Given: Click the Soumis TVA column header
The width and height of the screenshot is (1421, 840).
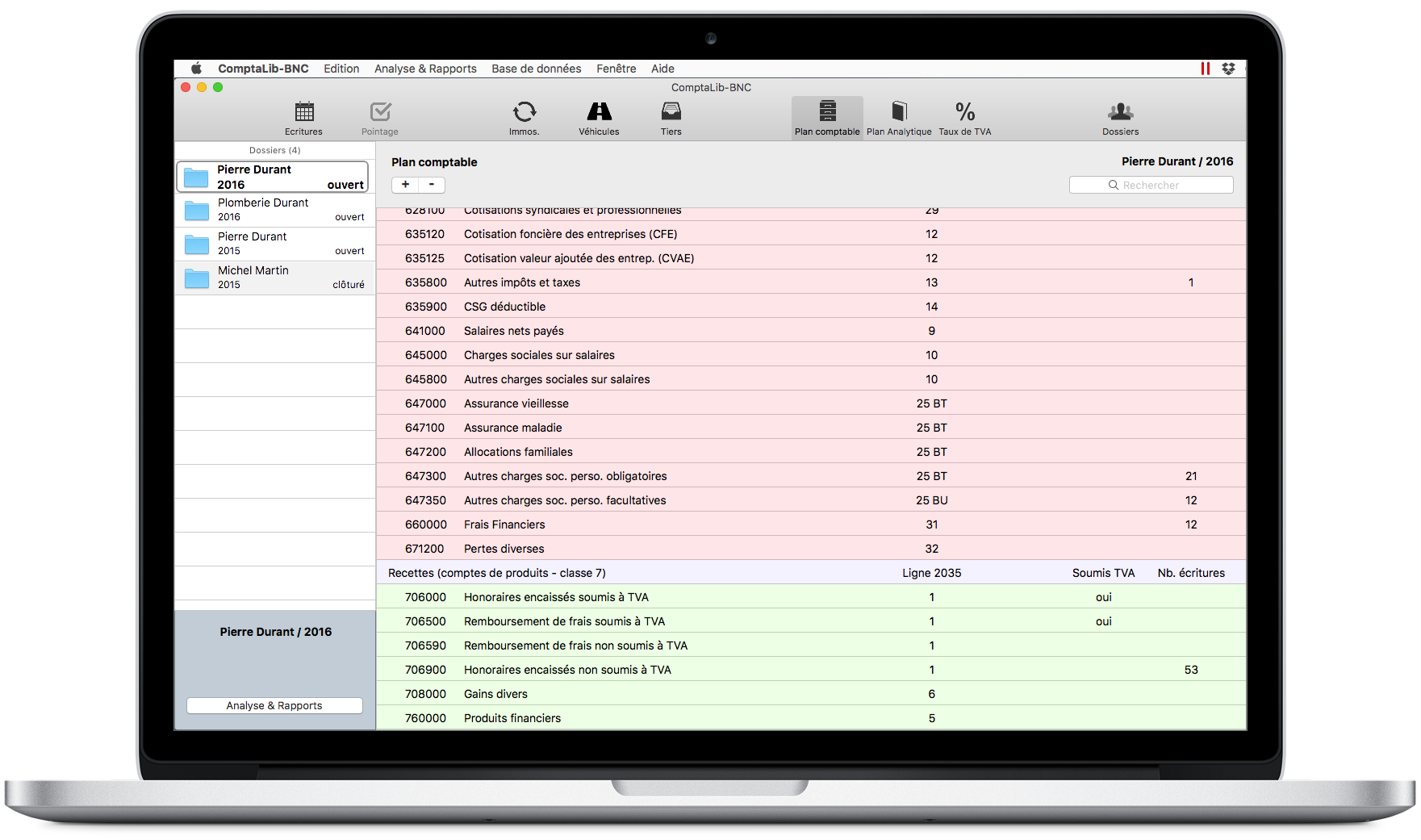Looking at the screenshot, I should 1103,573.
